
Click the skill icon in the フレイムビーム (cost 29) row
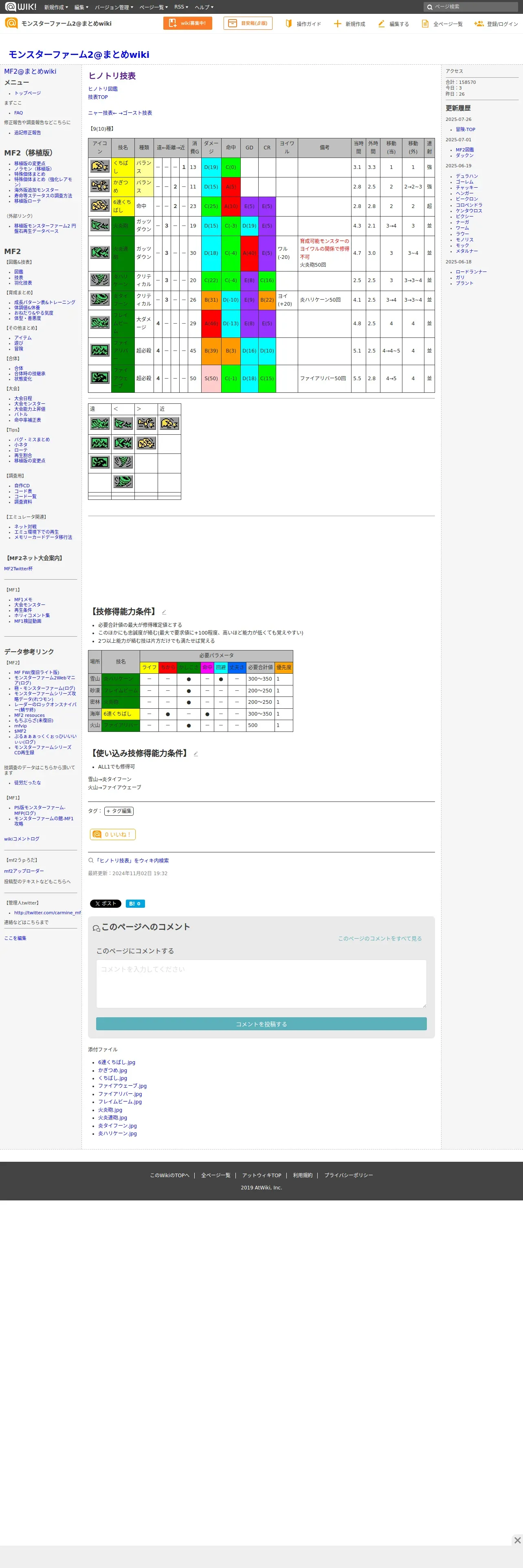[100, 323]
